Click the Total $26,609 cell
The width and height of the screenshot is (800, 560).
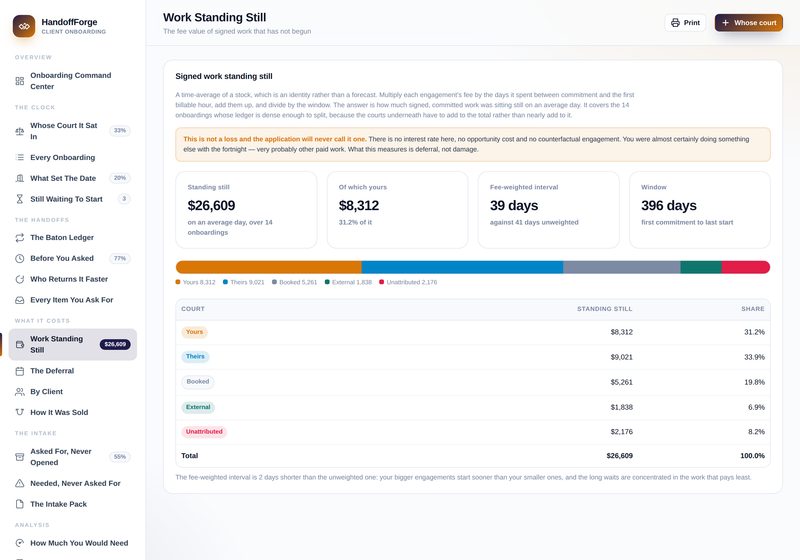pos(619,456)
